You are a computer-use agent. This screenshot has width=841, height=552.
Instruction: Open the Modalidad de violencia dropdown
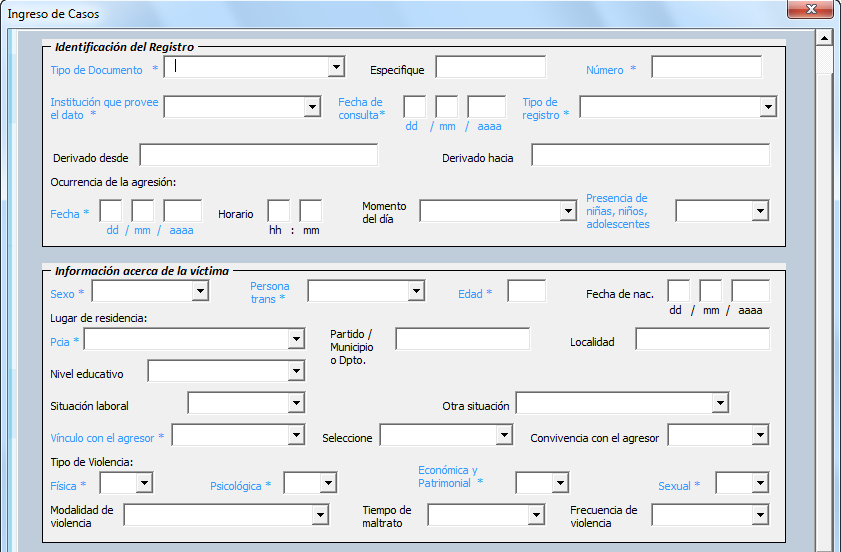(320, 514)
